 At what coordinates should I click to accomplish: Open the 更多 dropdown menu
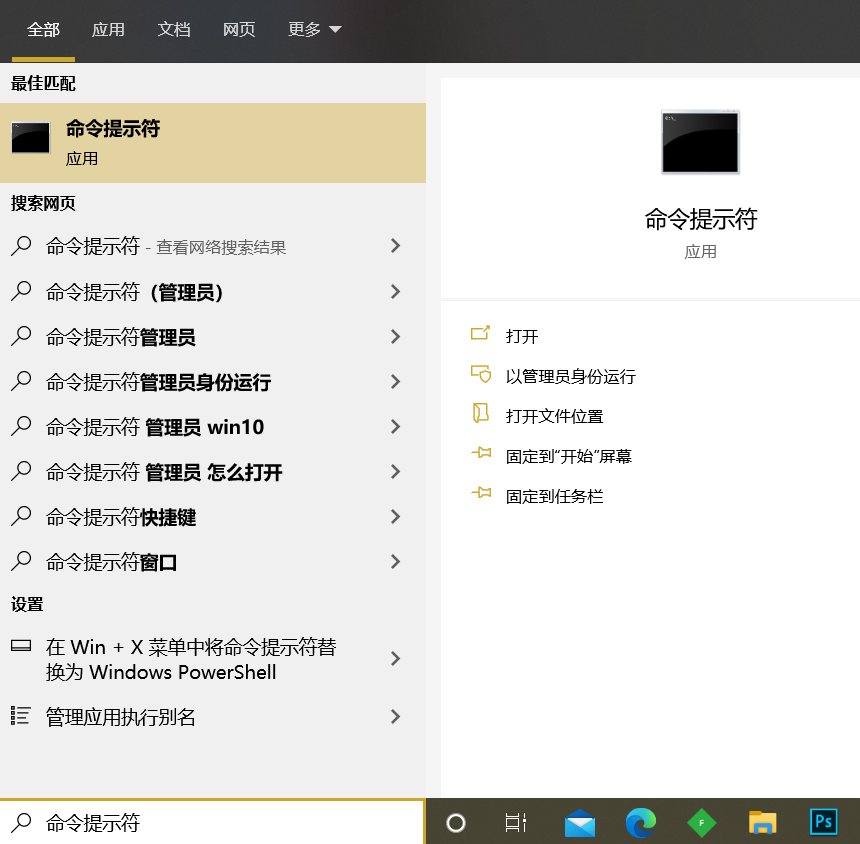pos(313,30)
